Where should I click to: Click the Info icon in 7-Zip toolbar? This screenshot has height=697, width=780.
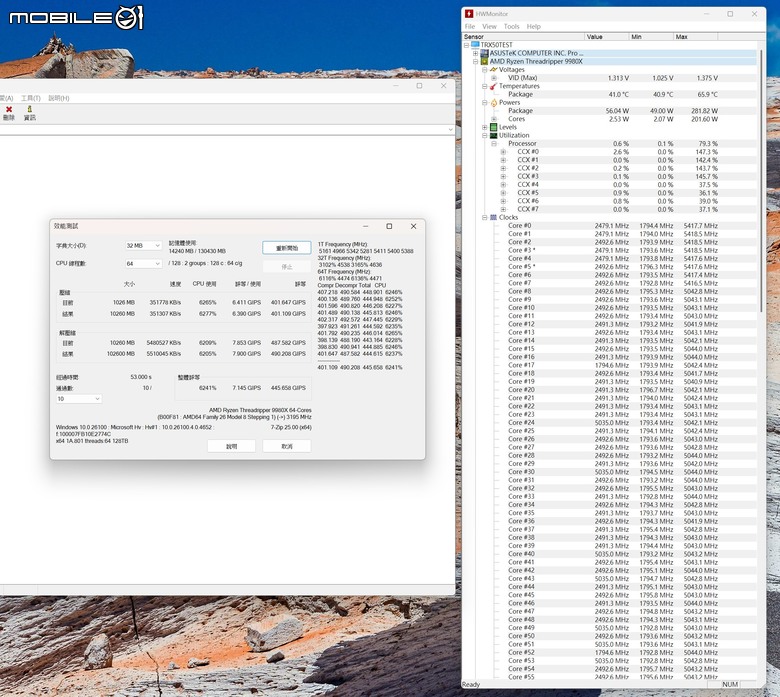click(x=30, y=109)
